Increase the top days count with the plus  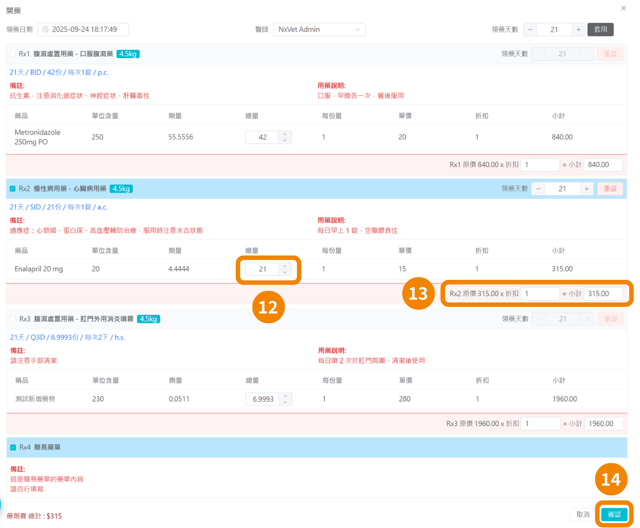click(578, 29)
